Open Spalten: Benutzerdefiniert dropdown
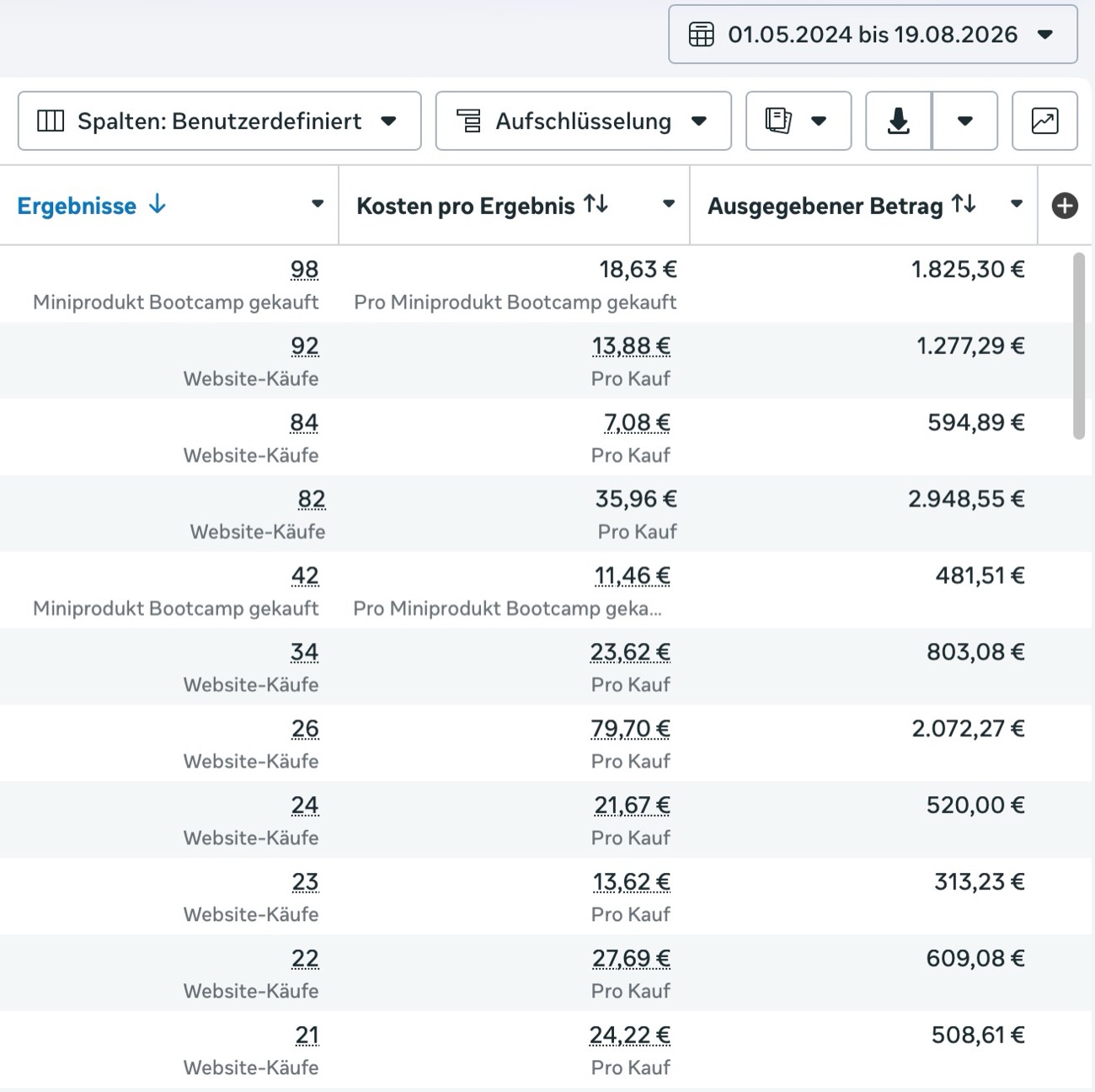Screen dimensions: 1095x1092 219,121
